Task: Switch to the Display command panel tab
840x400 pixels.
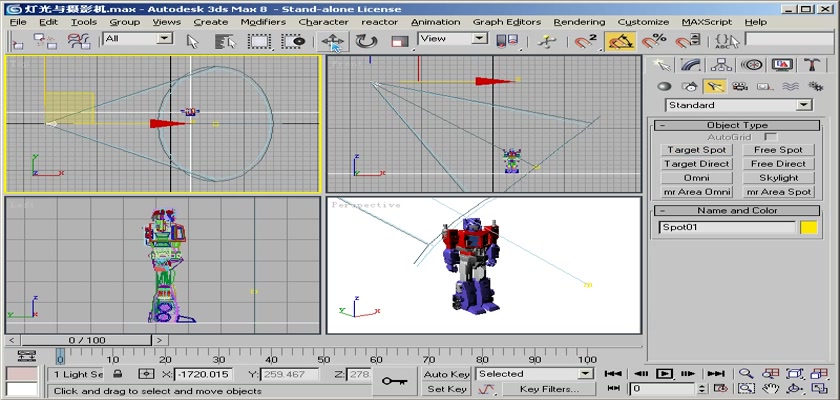Action: click(783, 65)
